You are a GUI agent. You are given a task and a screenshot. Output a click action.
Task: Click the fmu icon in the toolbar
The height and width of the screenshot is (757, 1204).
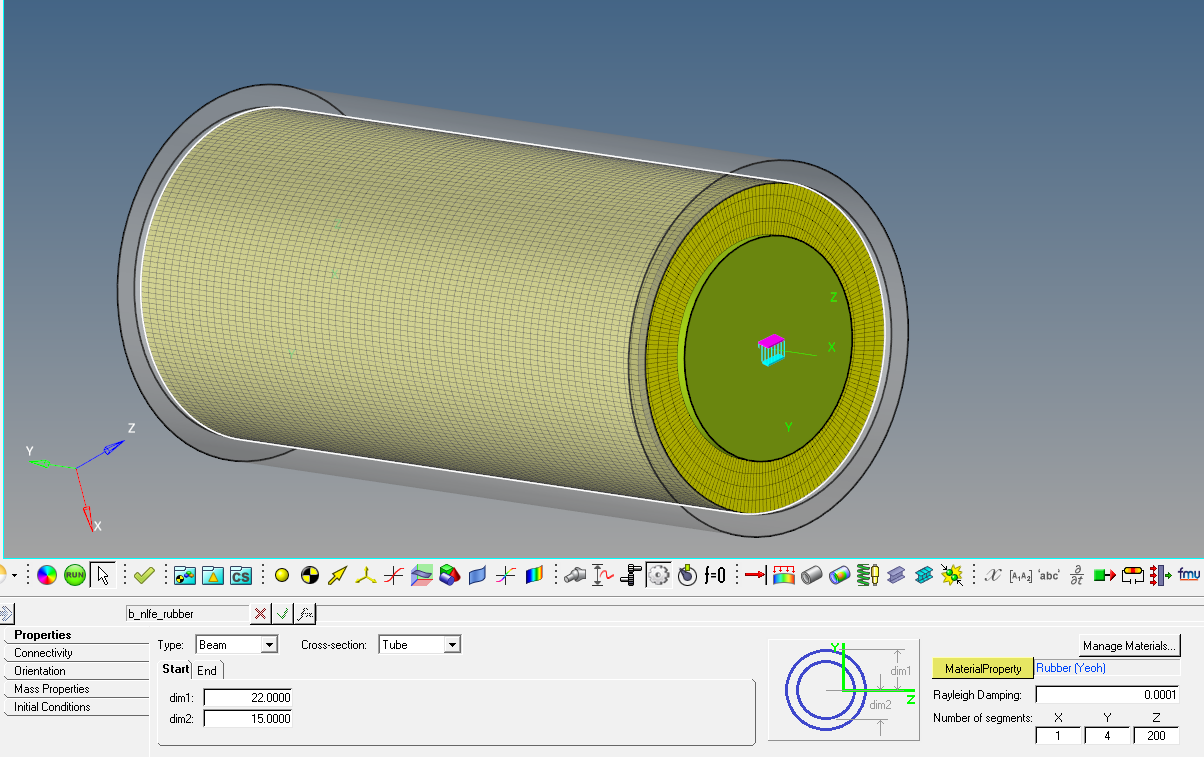1188,575
